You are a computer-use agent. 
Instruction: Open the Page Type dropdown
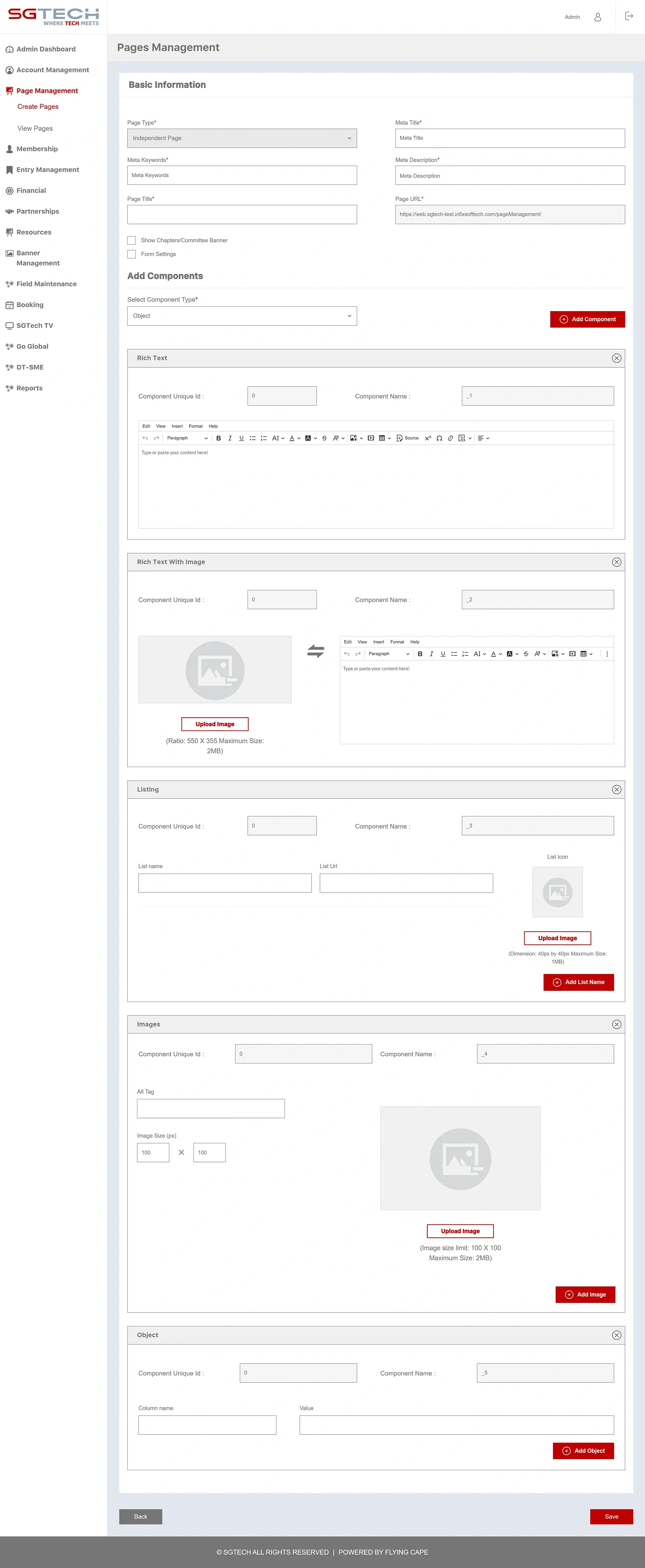coord(242,138)
